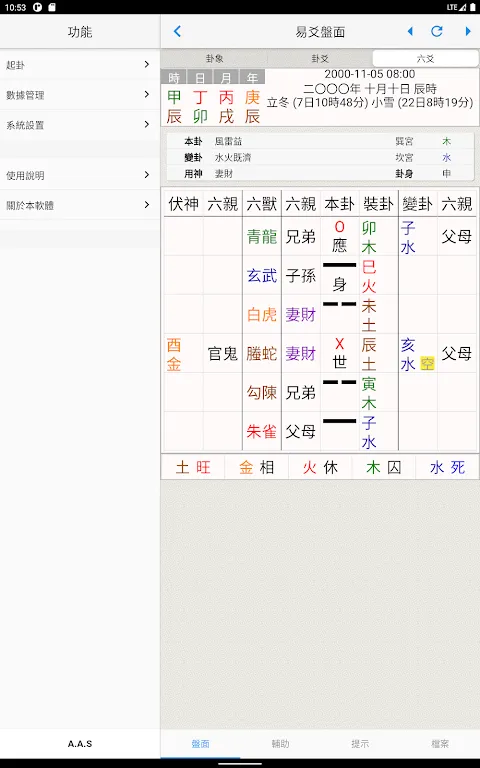
Task: Click the 時 column header
Action: coord(174,77)
